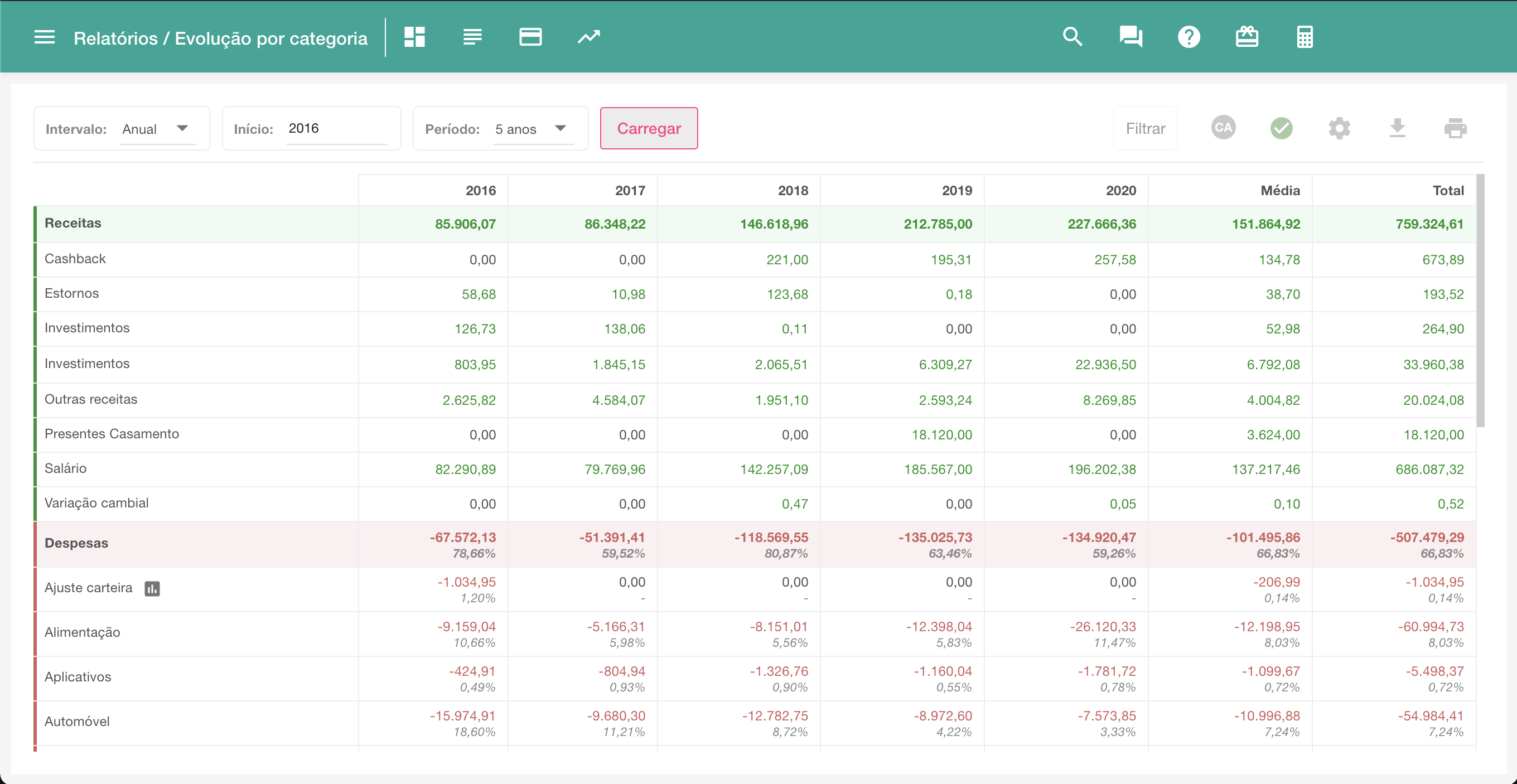Open the help question mark icon
The width and height of the screenshot is (1517, 784).
pos(1189,37)
